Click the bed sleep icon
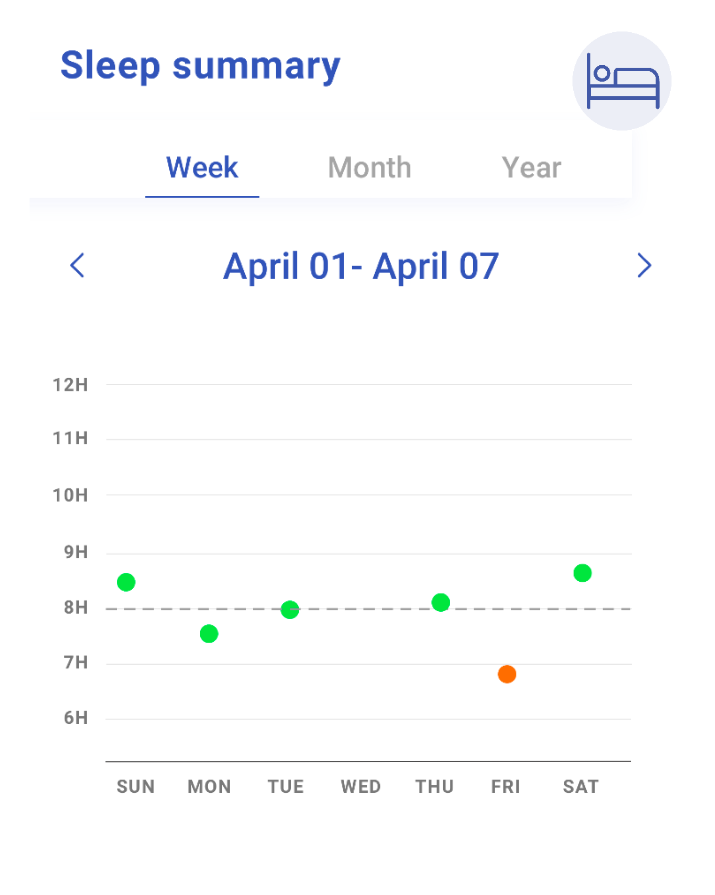Screen dimensions: 715x895 [622, 81]
